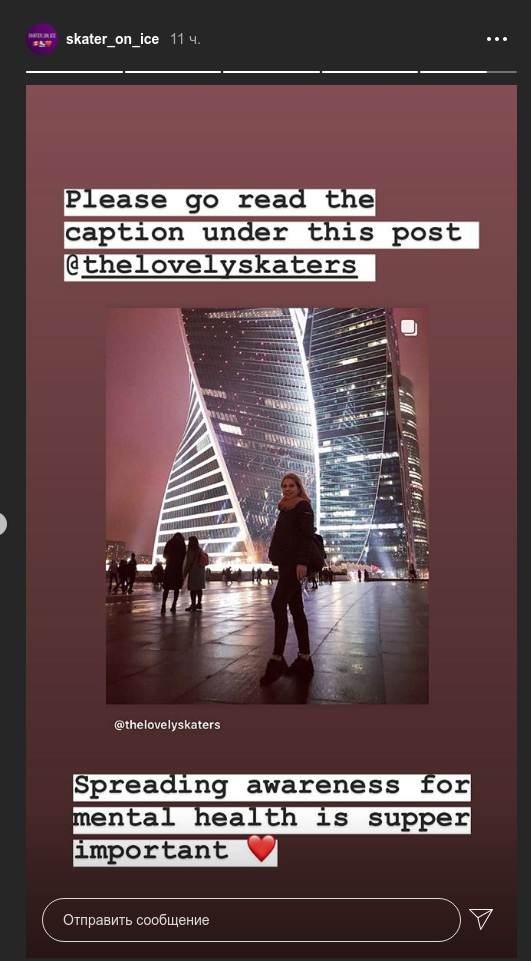Screen dimensions: 531x961
Task: Jump to the fourth story progress segment
Action: click(370, 72)
